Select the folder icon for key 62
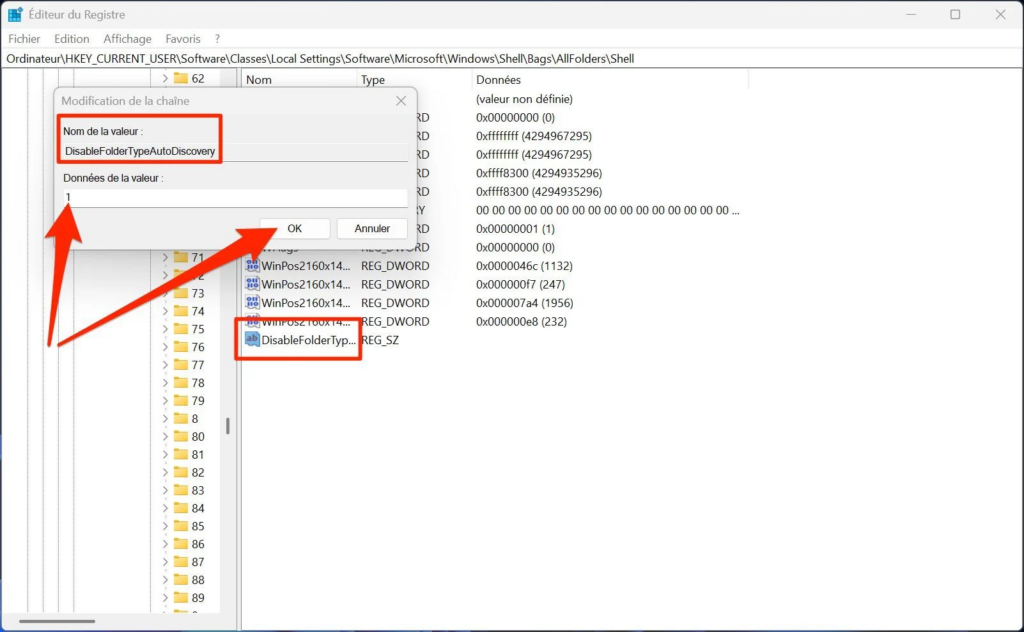This screenshot has height=632, width=1024. 181,78
